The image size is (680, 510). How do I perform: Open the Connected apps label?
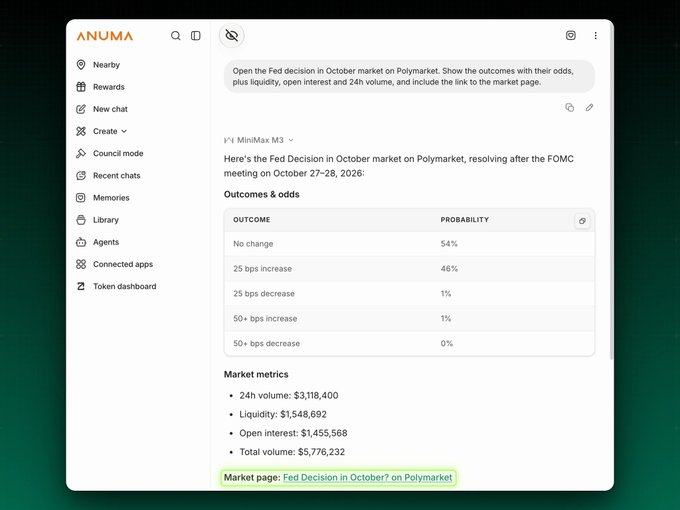(x=123, y=264)
